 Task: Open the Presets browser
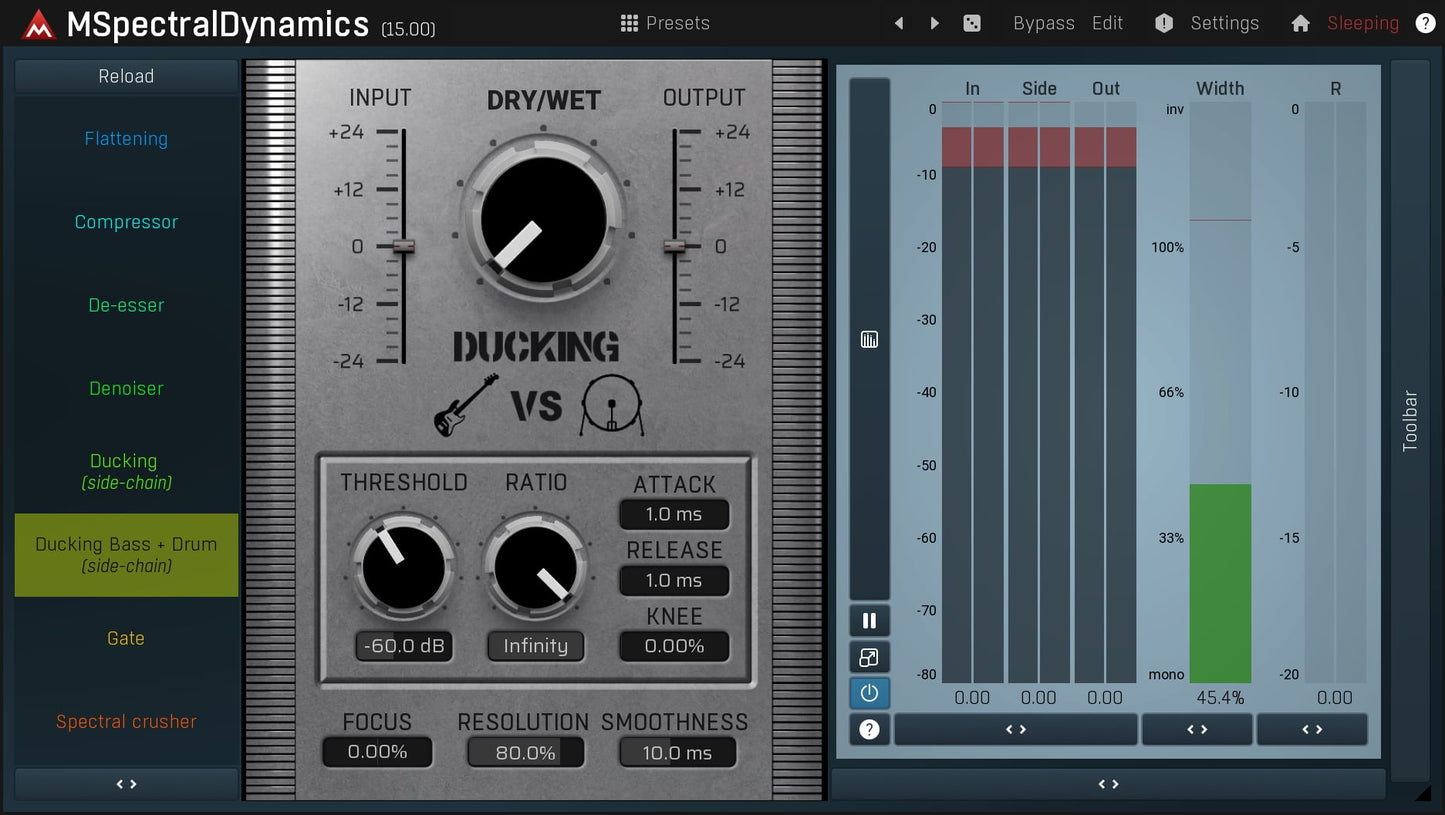tap(664, 22)
